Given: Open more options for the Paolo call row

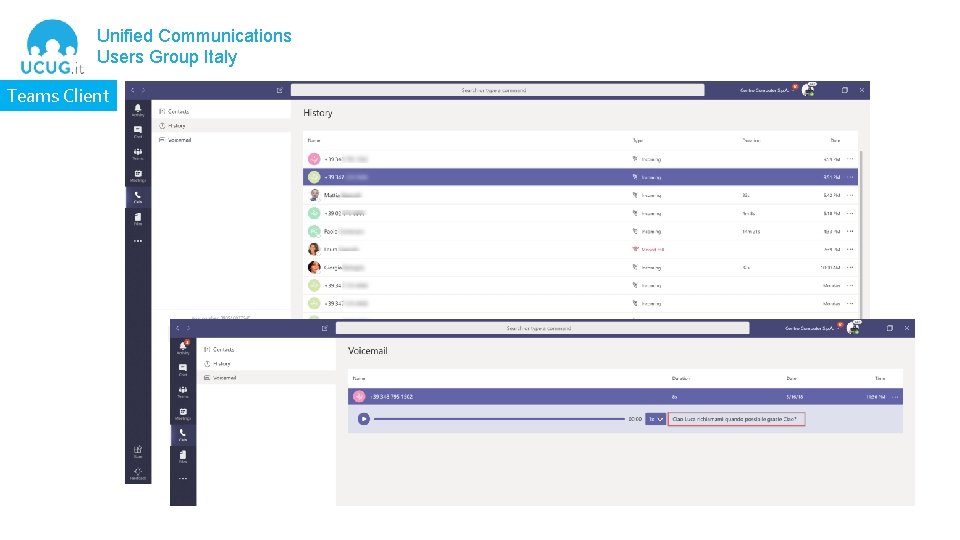Looking at the screenshot, I should click(850, 231).
